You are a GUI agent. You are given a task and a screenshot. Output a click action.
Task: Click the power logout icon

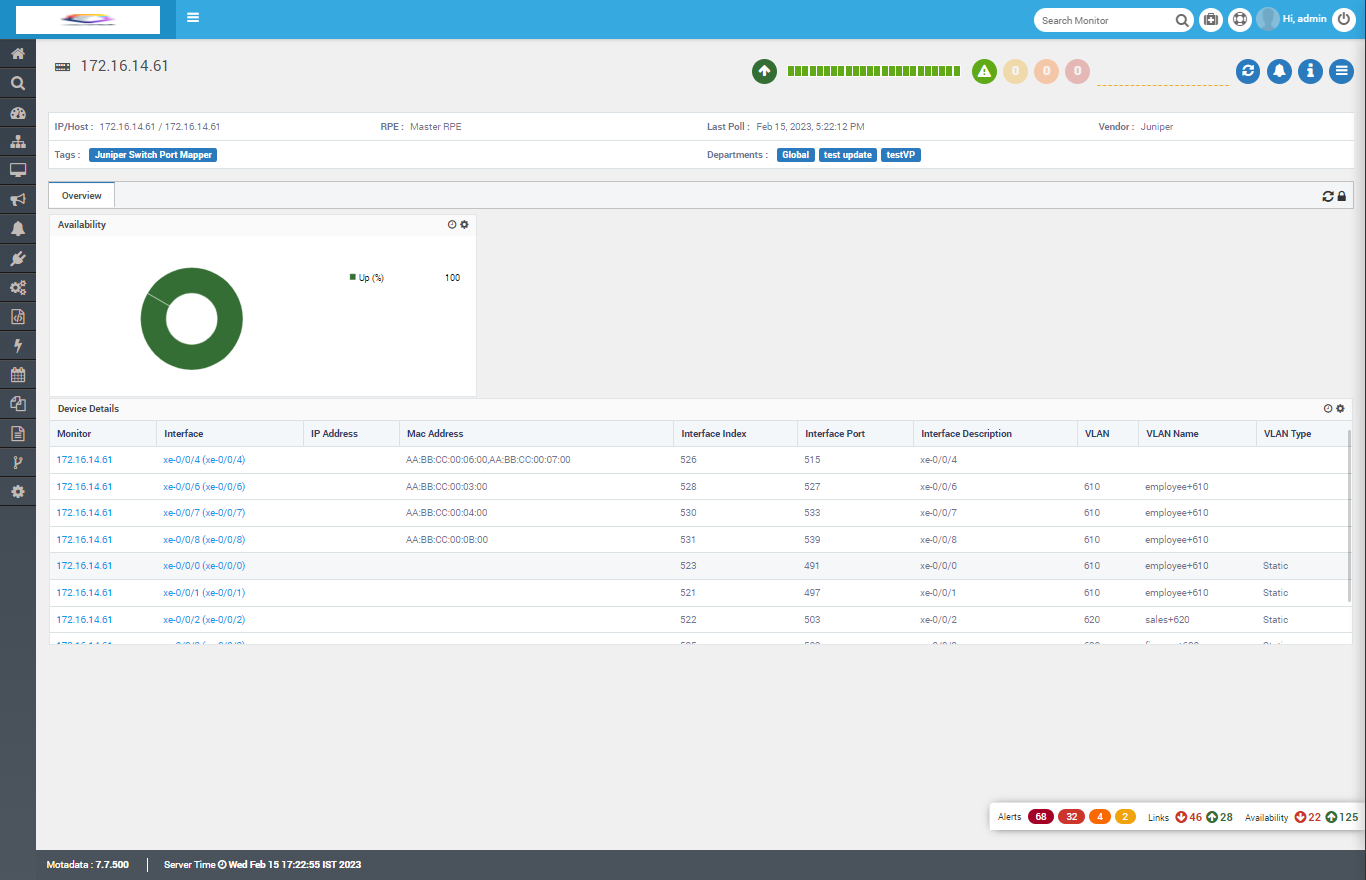1344,19
